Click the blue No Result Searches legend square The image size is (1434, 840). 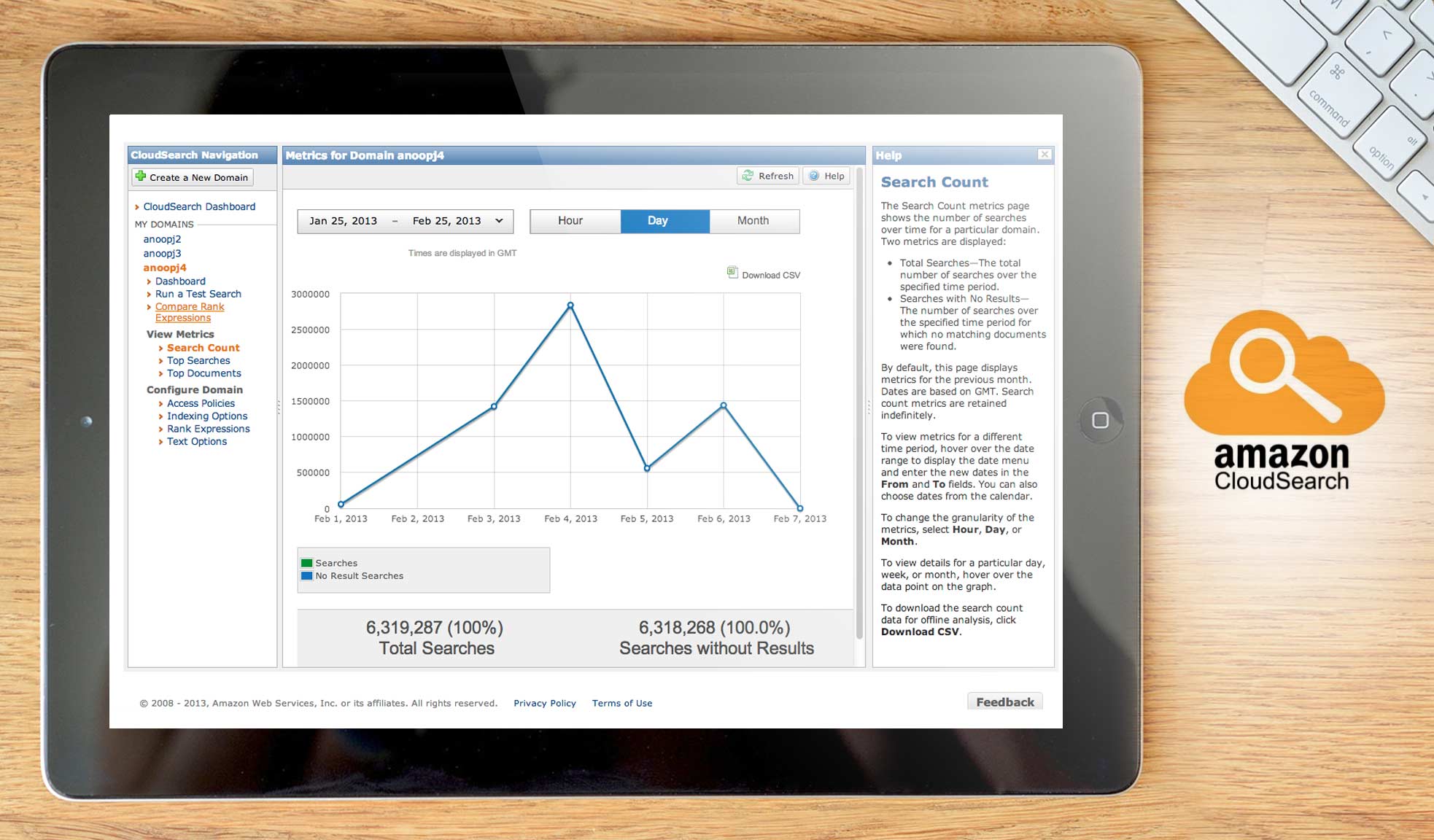[306, 575]
